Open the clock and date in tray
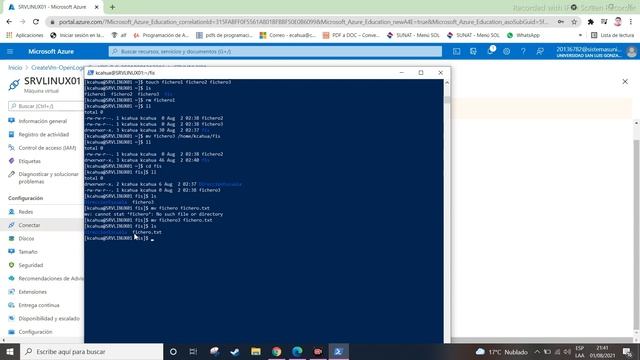640x360 pixels. (602, 351)
